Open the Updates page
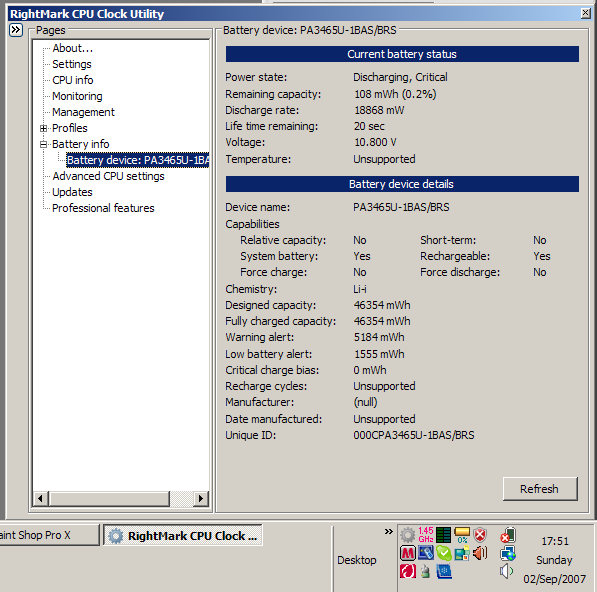 click(x=72, y=192)
